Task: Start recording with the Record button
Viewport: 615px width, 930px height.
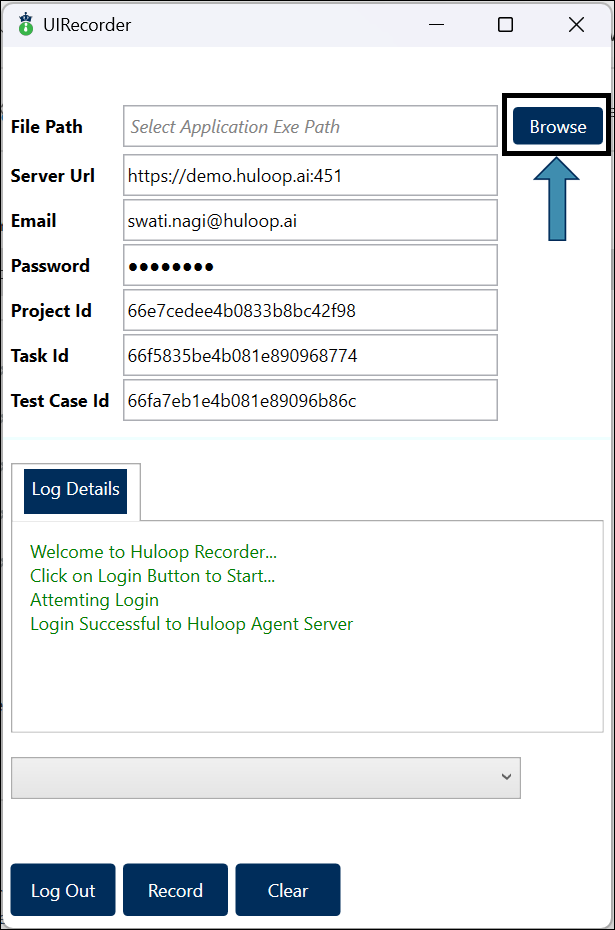Action: point(175,890)
